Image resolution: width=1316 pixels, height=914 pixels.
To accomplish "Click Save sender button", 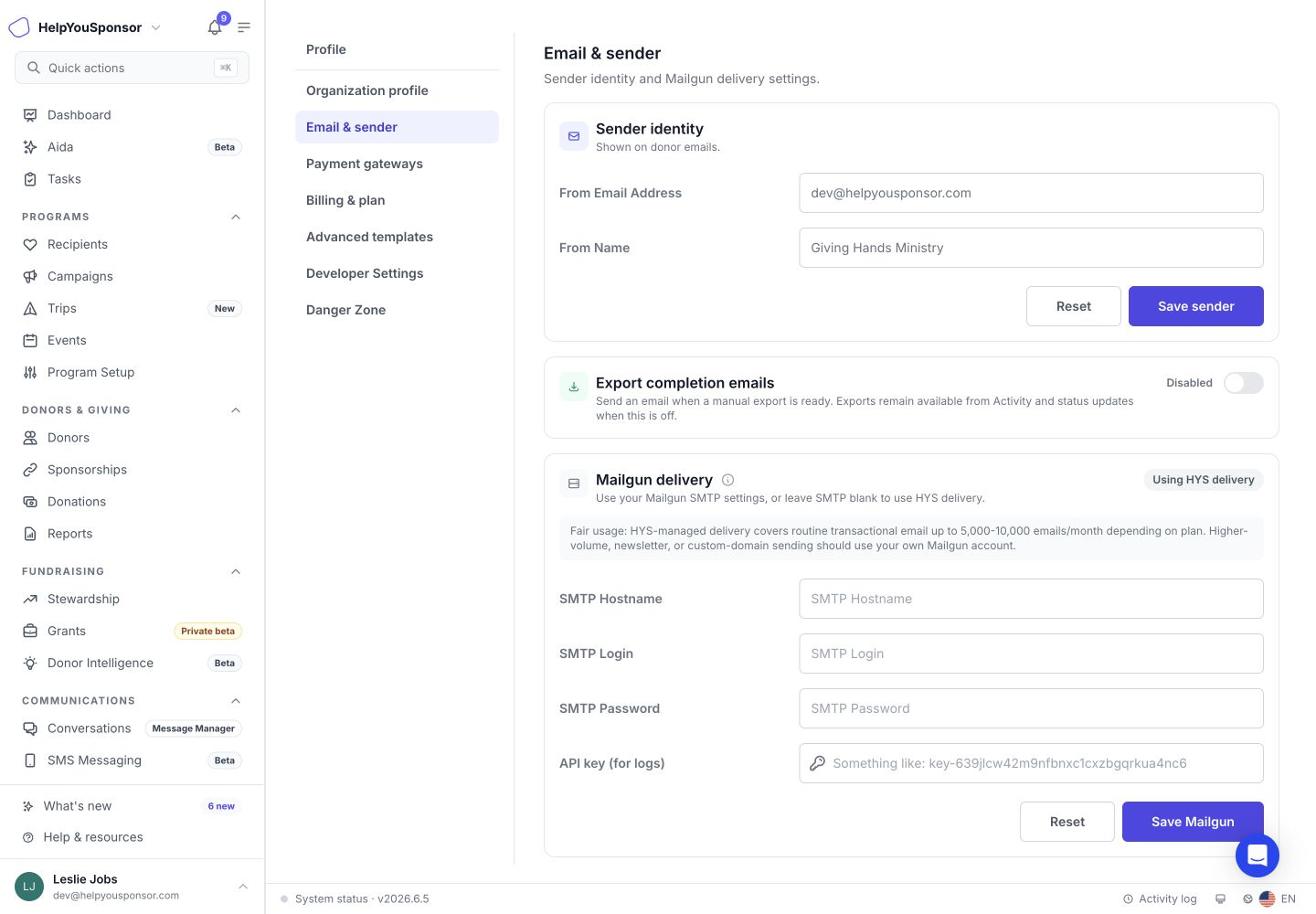I will [x=1196, y=306].
